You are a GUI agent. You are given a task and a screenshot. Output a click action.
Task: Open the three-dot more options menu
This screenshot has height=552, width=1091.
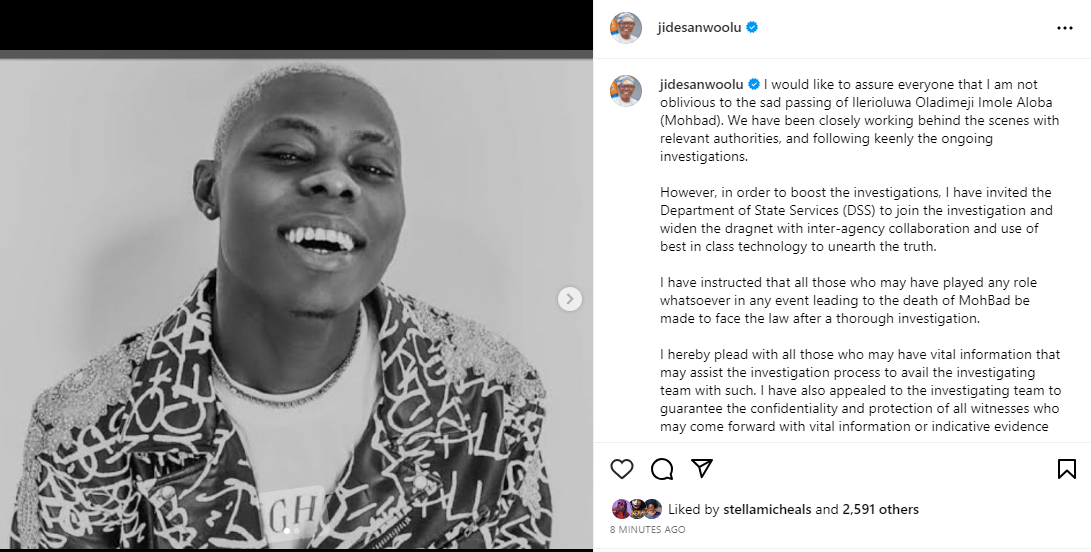click(x=1064, y=28)
